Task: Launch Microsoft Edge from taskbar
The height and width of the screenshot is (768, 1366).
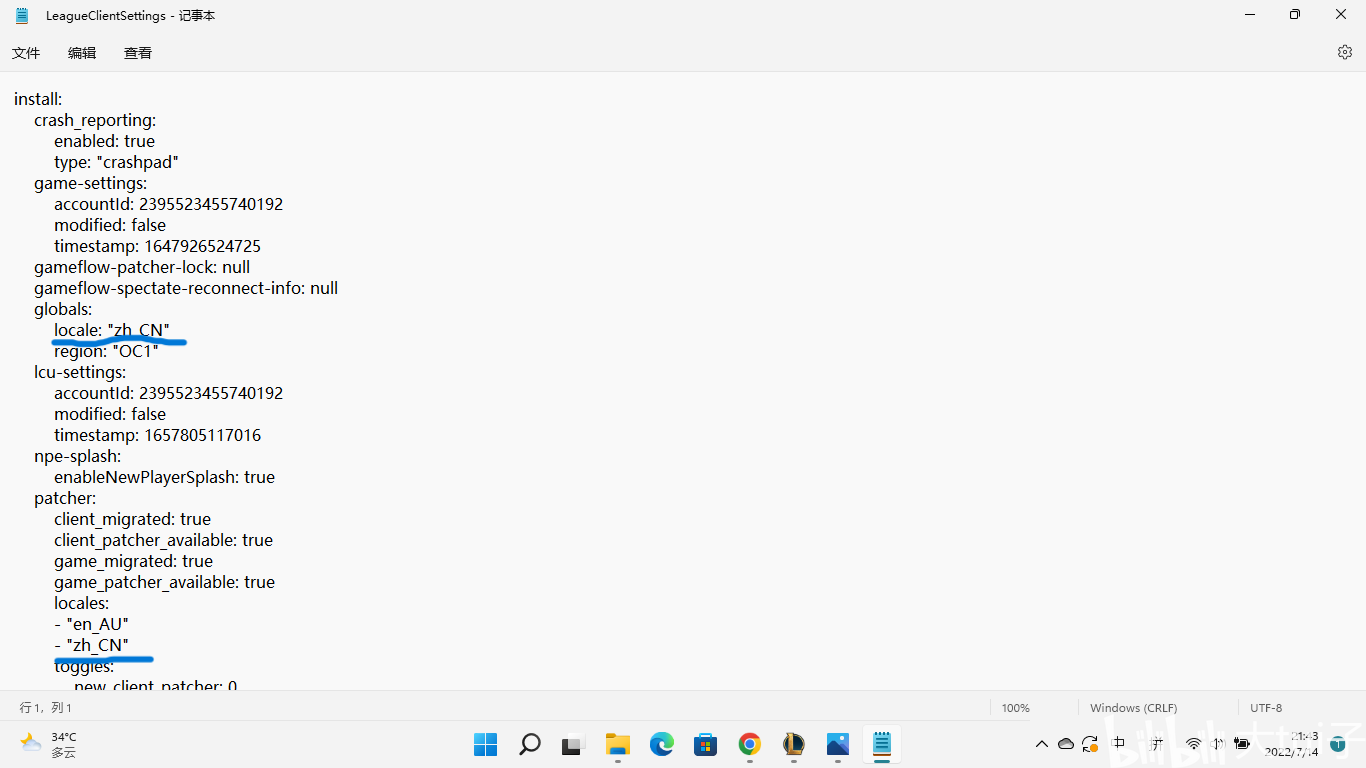Action: [x=662, y=744]
